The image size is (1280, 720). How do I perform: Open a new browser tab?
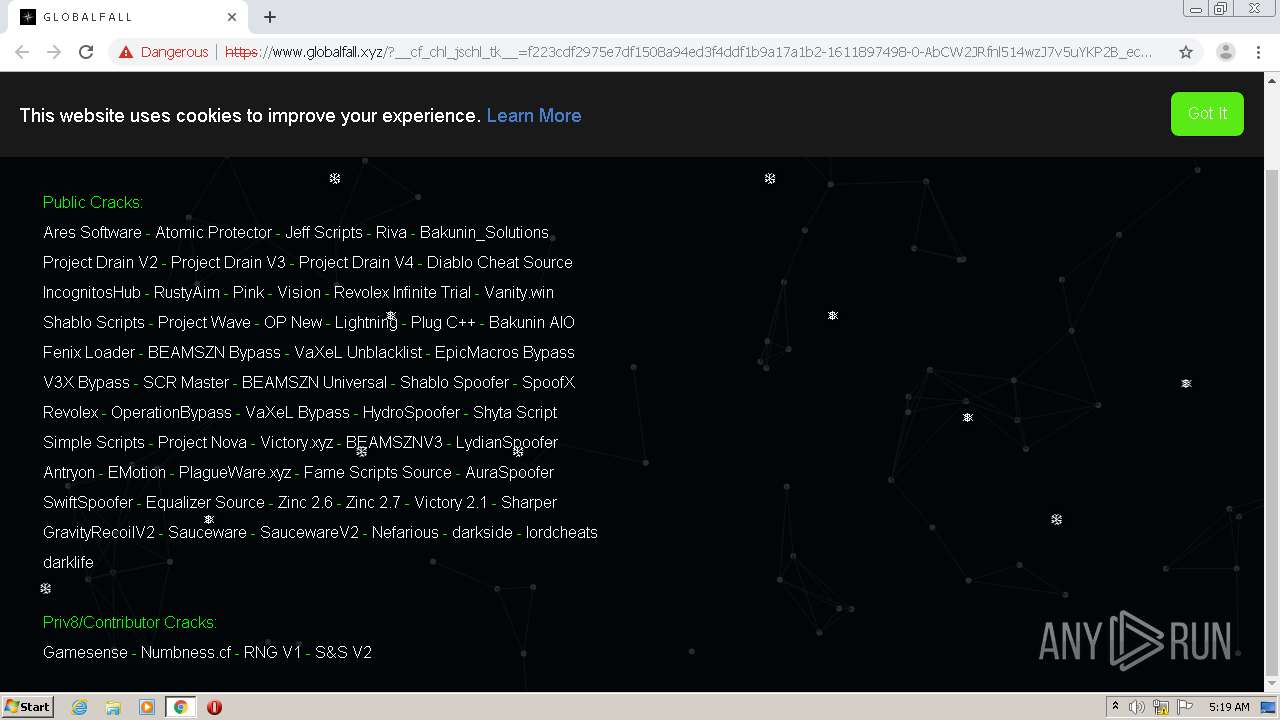pos(270,17)
